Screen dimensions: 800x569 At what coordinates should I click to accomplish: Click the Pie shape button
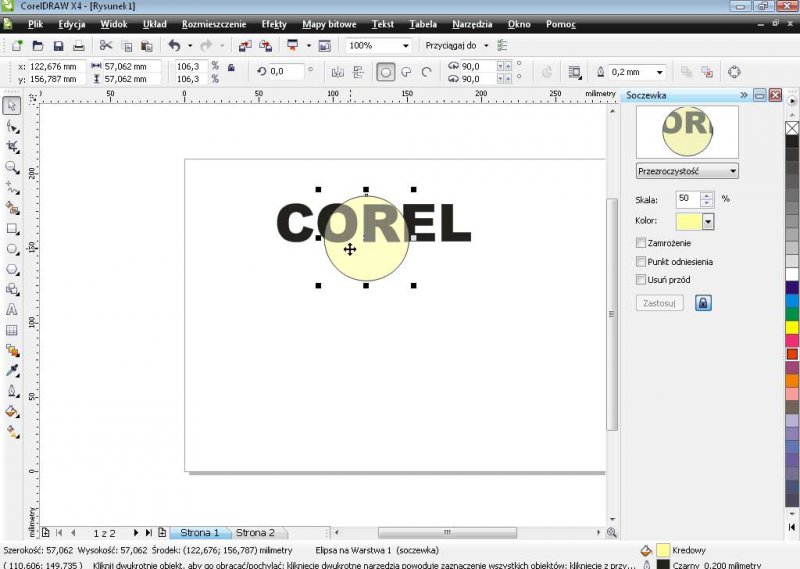406,72
